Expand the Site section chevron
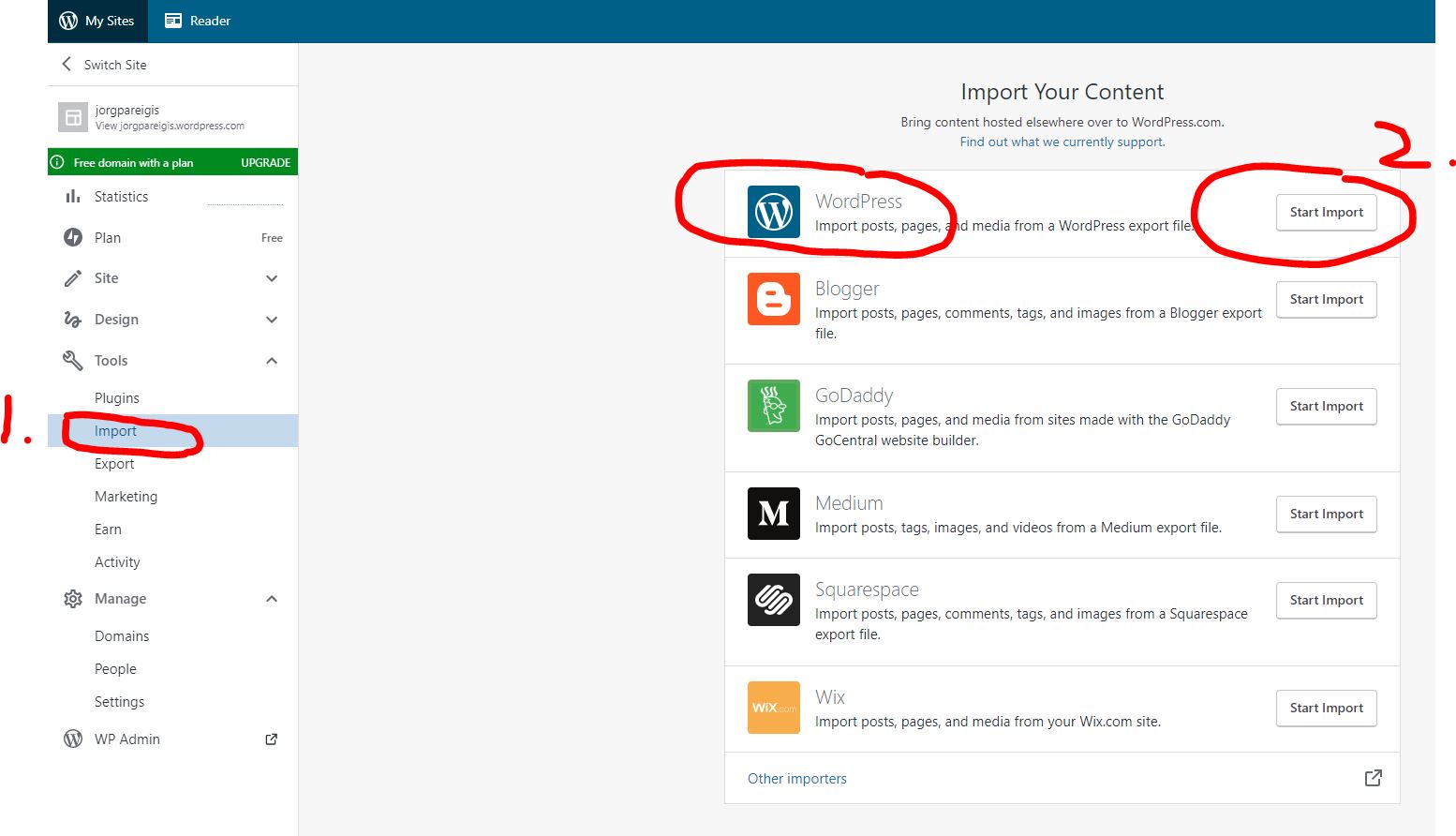The height and width of the screenshot is (836, 1456). [x=272, y=278]
